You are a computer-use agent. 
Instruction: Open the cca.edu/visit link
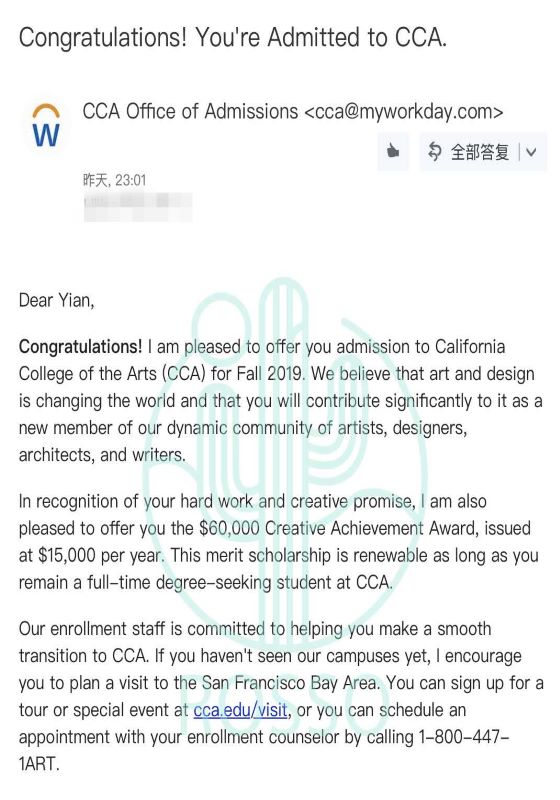click(240, 710)
